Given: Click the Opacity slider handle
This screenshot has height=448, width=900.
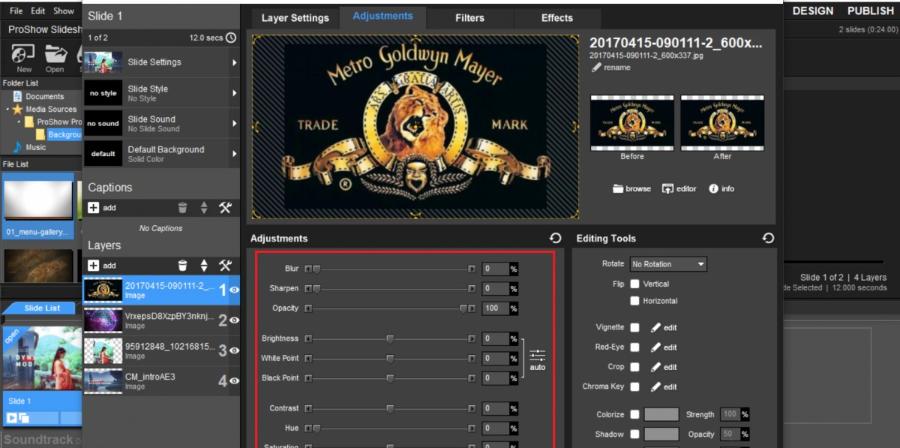Looking at the screenshot, I should coord(463,309).
